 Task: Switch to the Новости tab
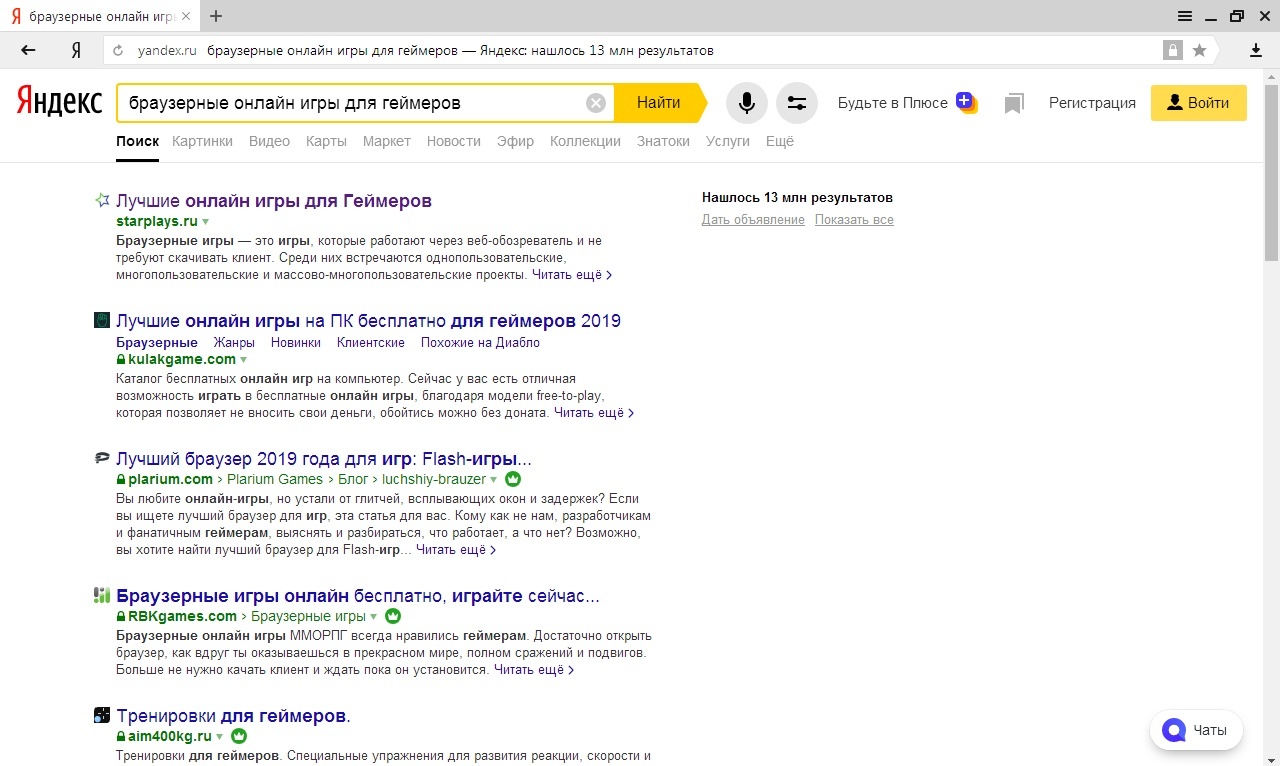(x=454, y=141)
